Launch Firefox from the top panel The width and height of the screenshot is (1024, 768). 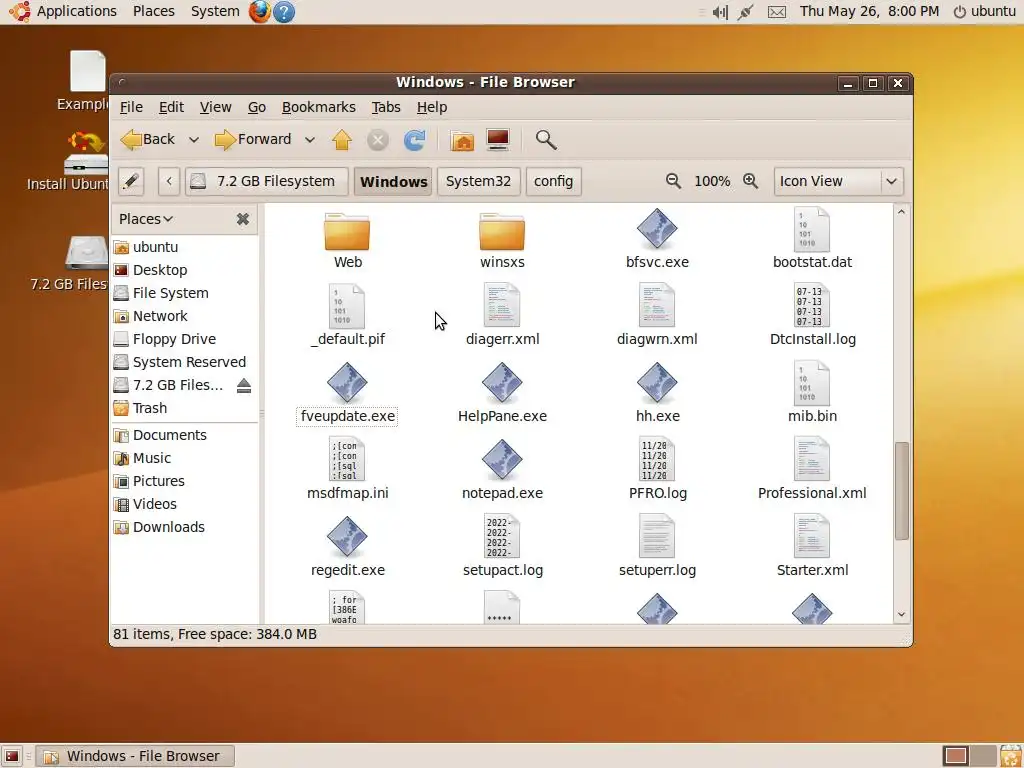click(259, 11)
